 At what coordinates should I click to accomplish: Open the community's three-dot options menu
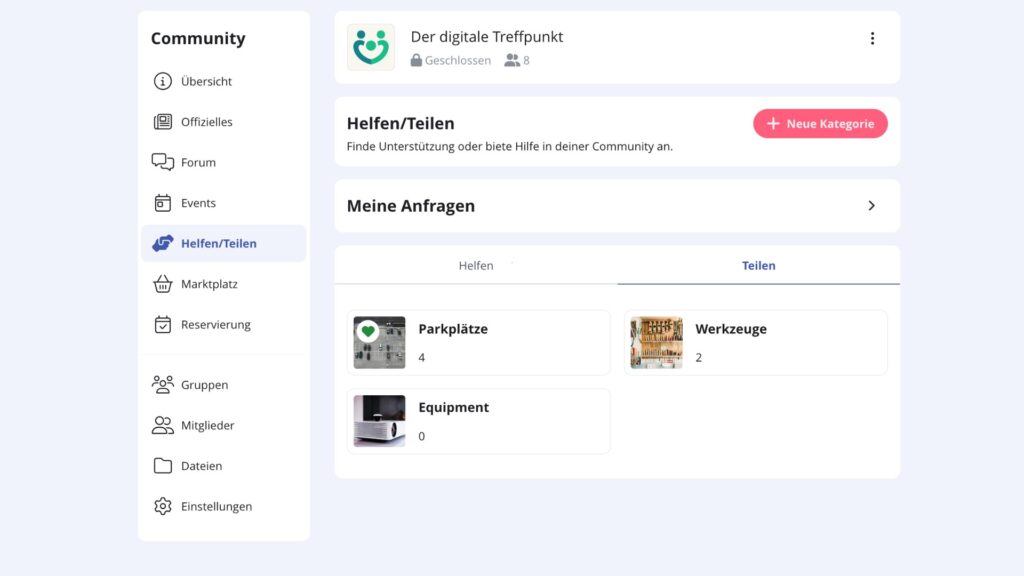click(x=872, y=38)
